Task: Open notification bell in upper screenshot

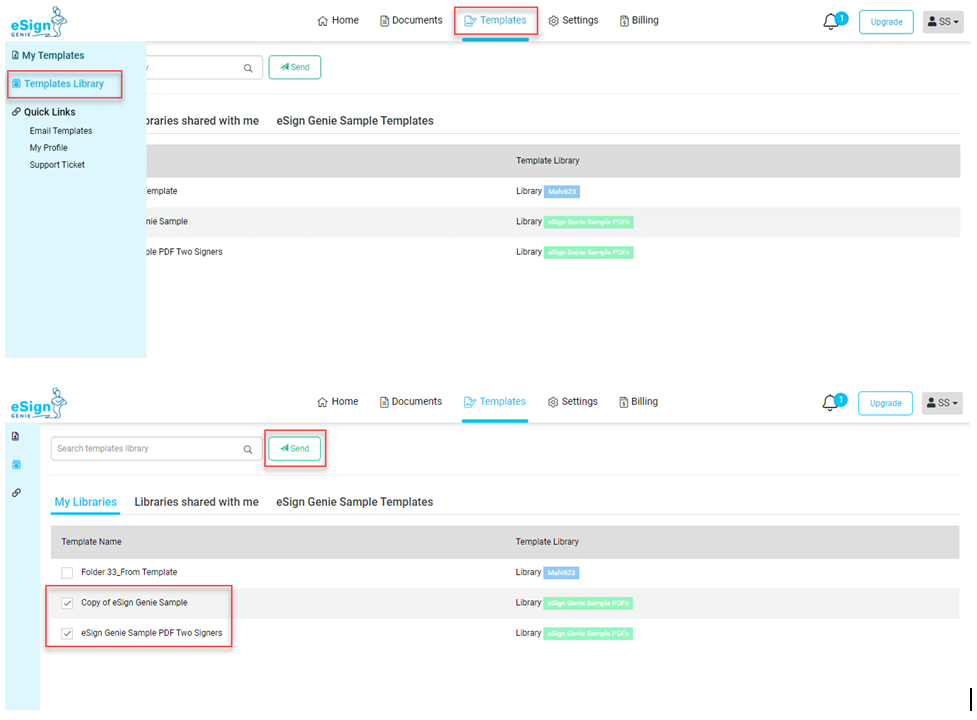Action: 831,22
